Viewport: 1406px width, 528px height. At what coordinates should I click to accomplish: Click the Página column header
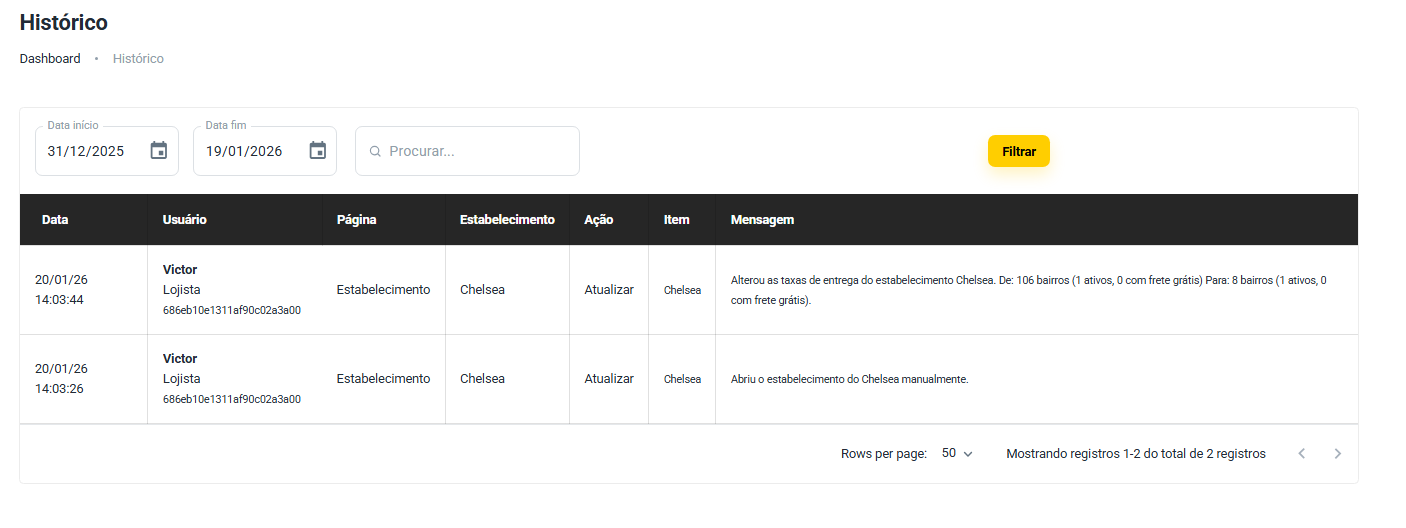coord(356,220)
